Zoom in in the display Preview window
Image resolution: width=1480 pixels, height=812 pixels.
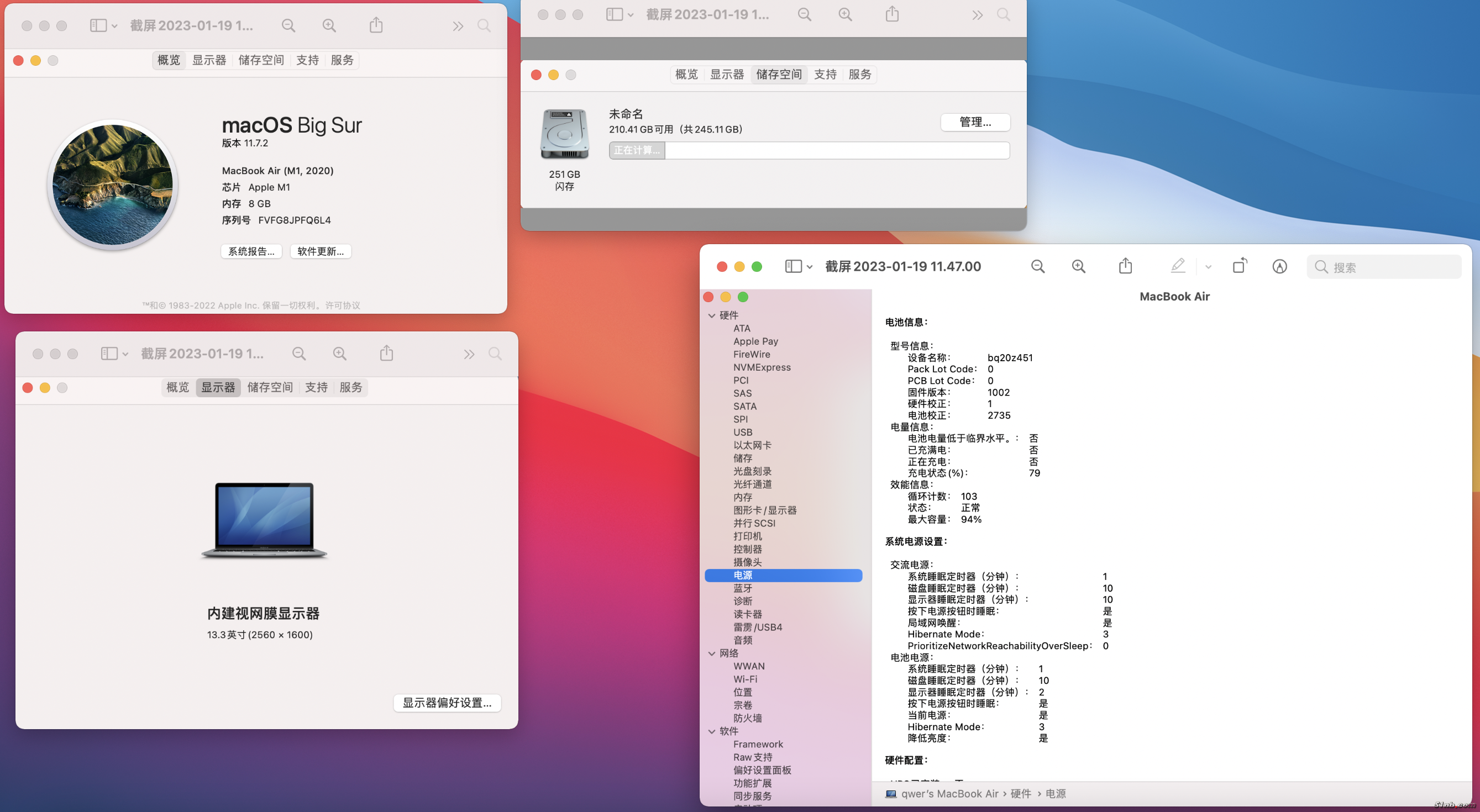tap(339, 354)
